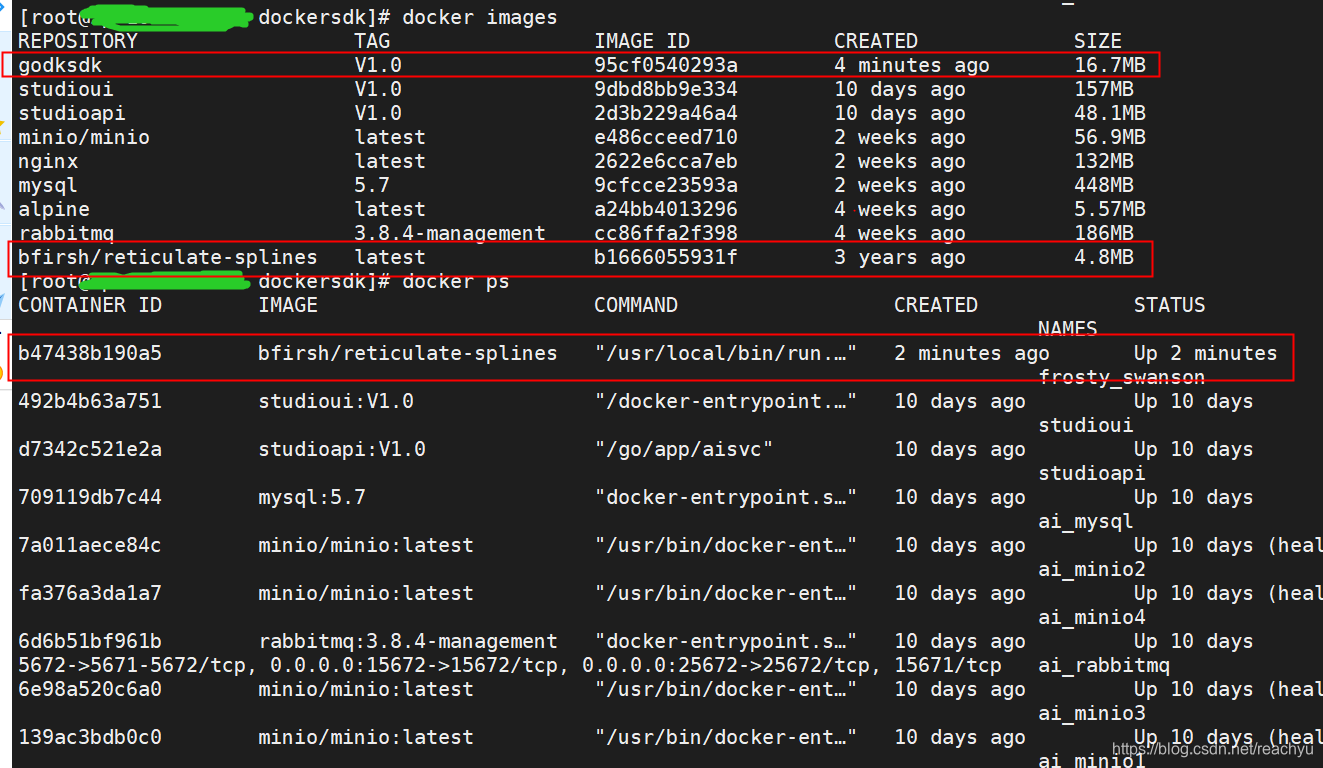
Task: Click the "/usr/local/bin/run.…" command
Action: 726,353
